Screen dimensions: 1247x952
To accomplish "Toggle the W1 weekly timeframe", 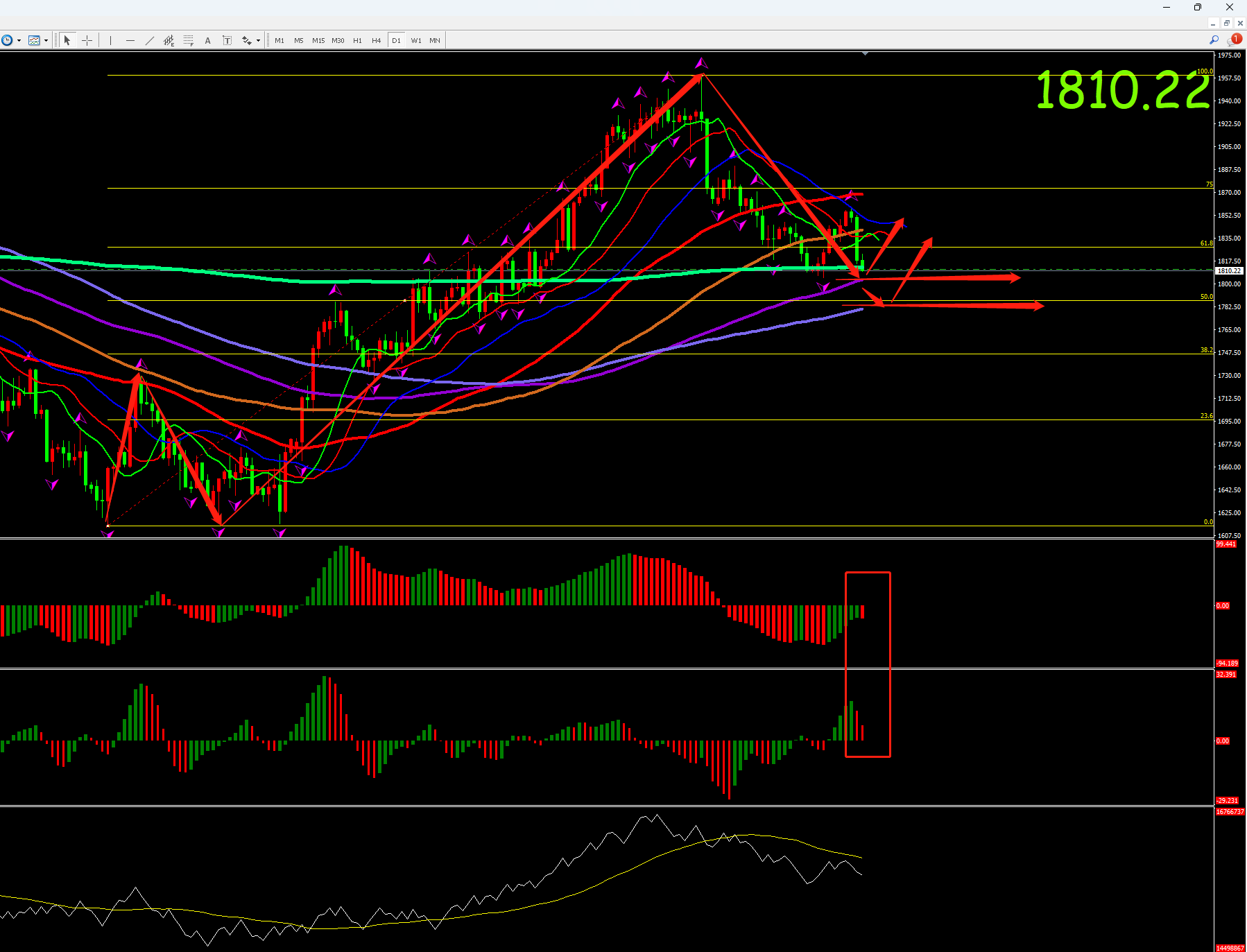I will [x=416, y=40].
